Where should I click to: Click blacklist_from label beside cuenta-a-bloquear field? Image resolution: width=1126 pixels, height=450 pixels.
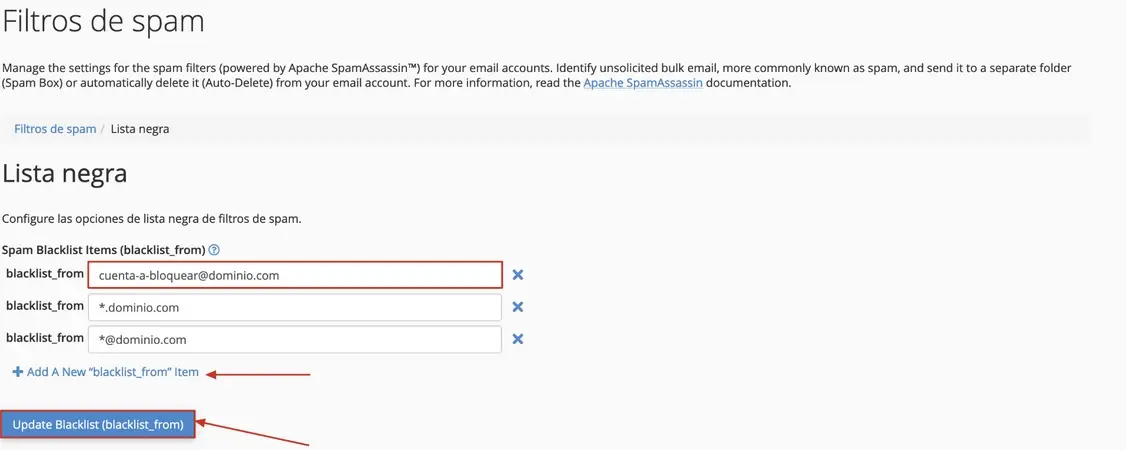point(45,273)
